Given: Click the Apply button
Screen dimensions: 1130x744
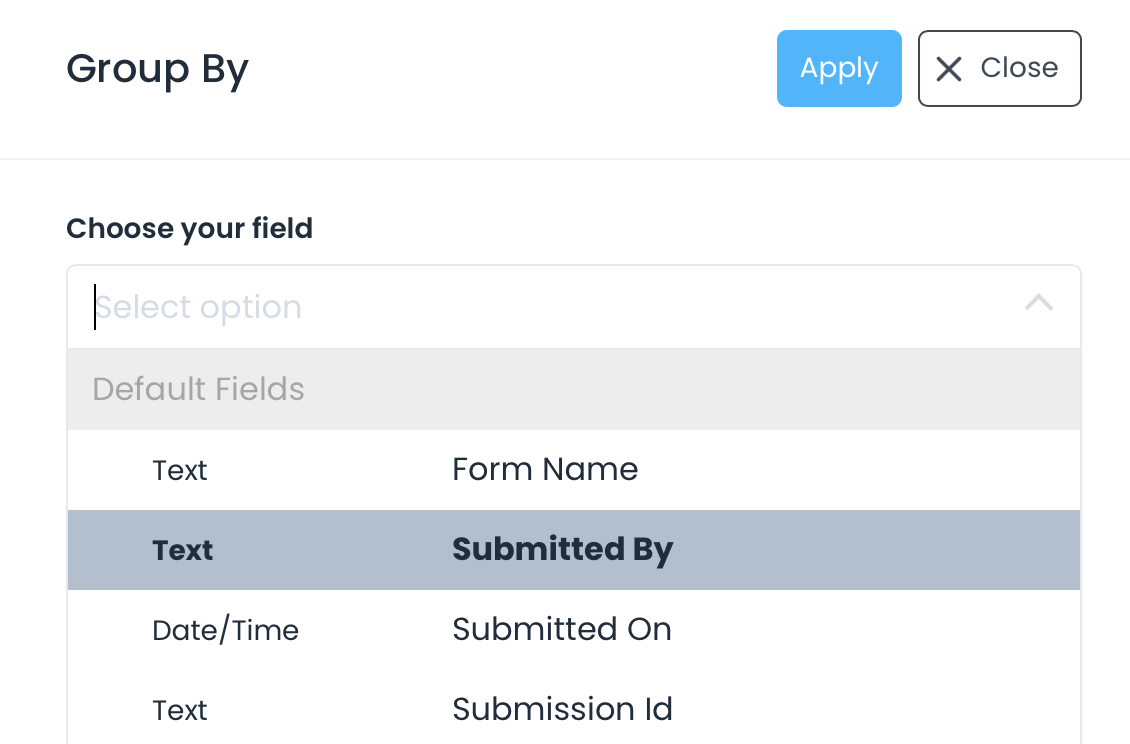Looking at the screenshot, I should point(839,68).
